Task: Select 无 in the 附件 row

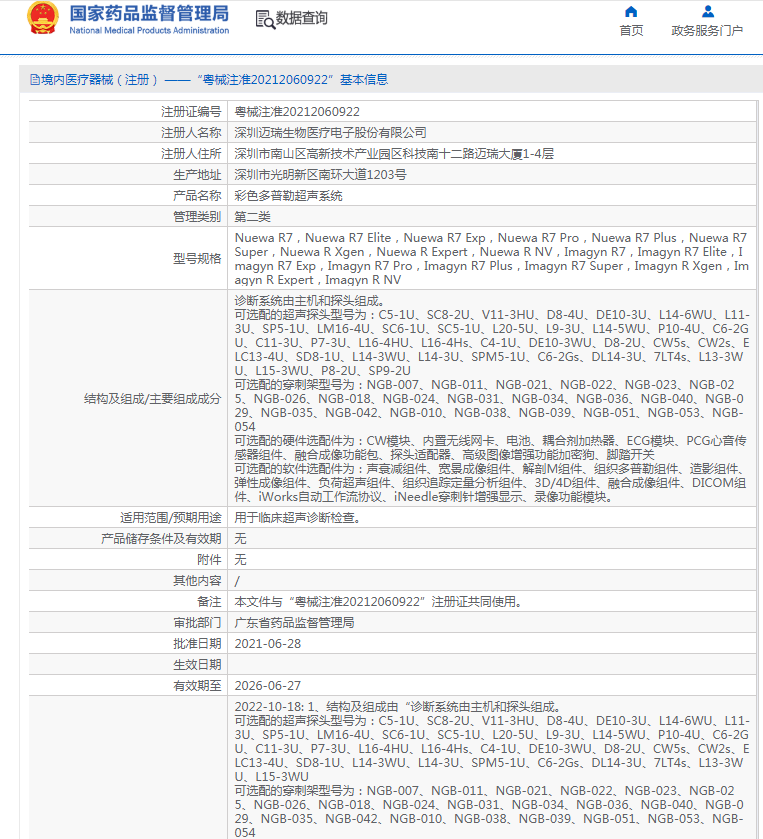Action: point(240,560)
